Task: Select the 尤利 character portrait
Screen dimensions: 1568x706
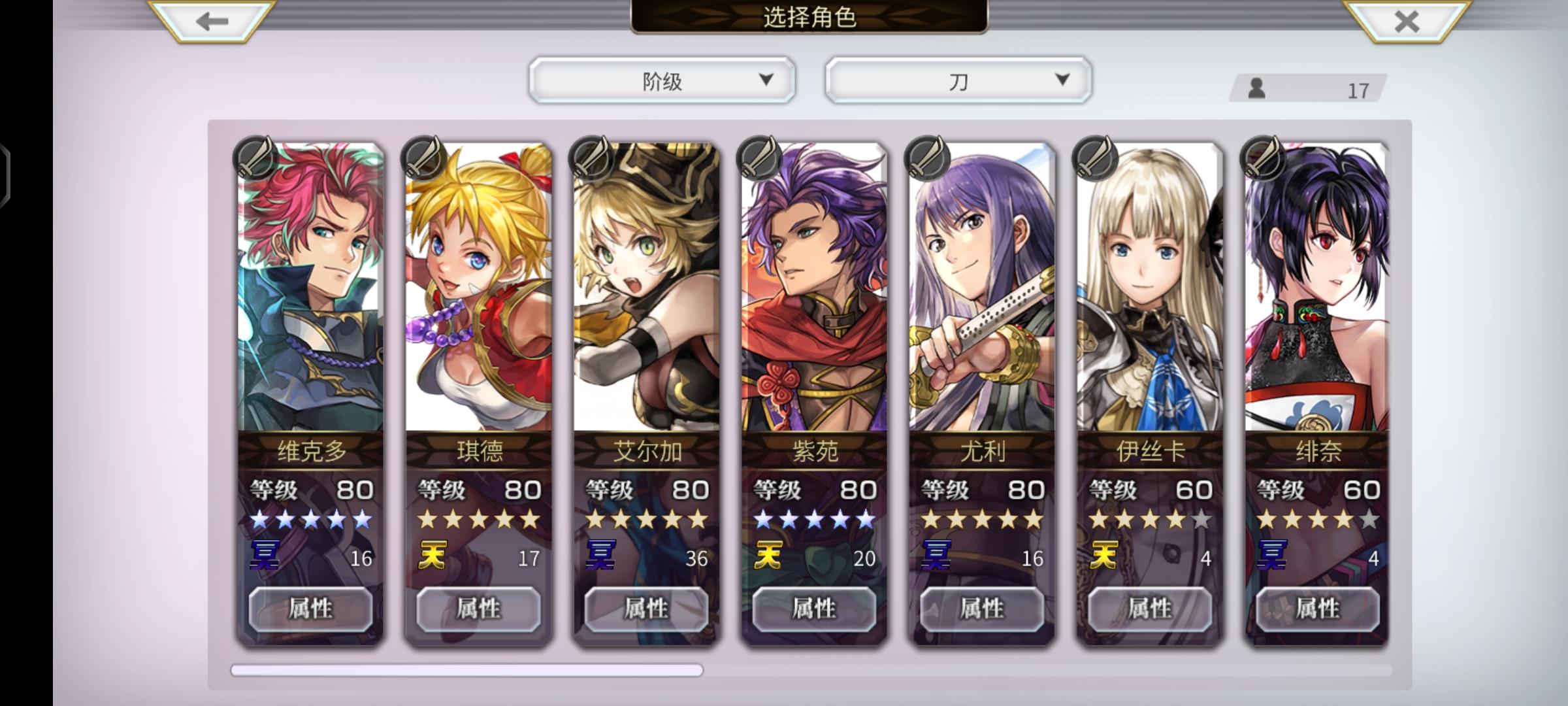Action: point(982,288)
